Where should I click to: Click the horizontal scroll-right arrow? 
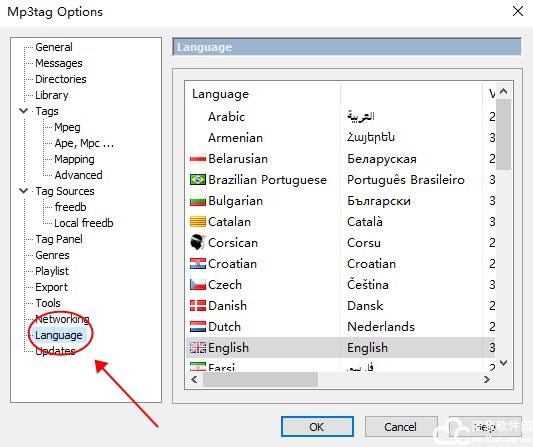pyautogui.click(x=487, y=379)
